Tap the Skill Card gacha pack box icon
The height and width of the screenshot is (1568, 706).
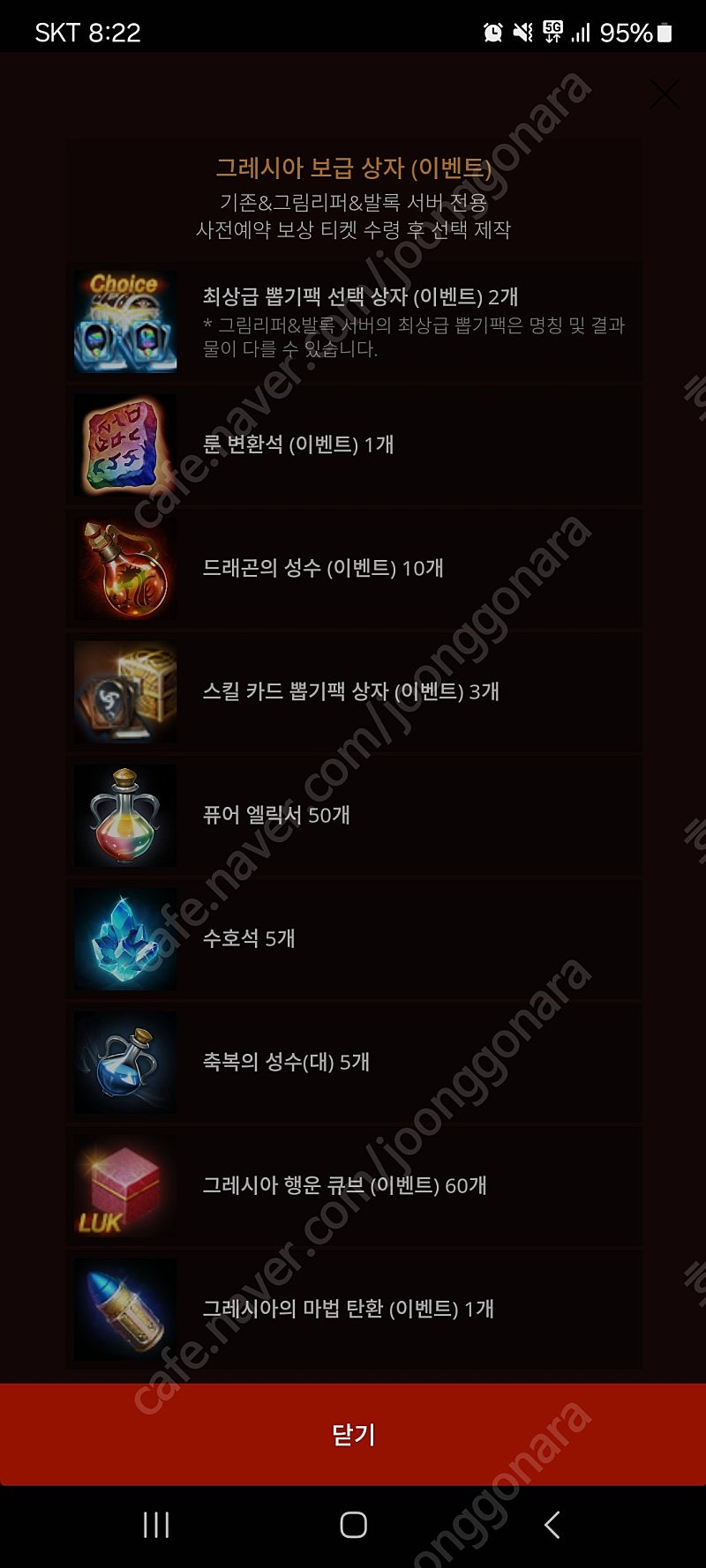(x=125, y=691)
